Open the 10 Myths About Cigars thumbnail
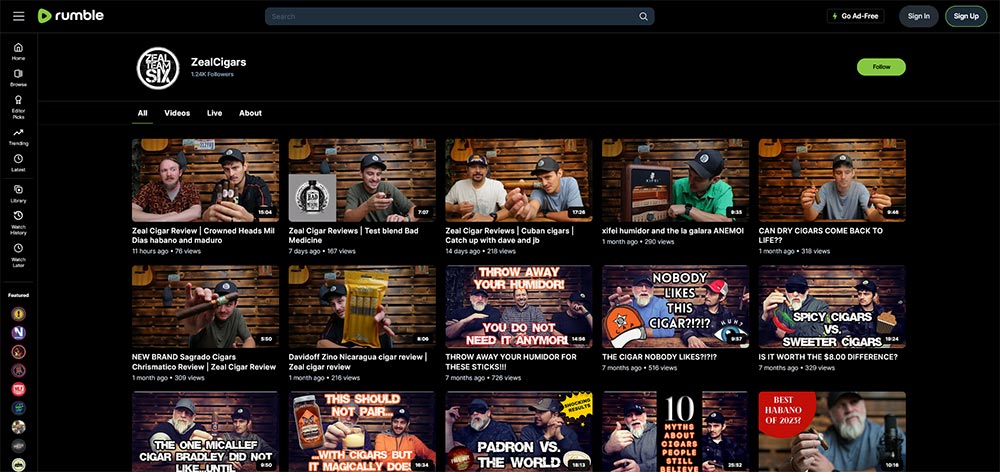Image resolution: width=1000 pixels, height=472 pixels. [675, 432]
